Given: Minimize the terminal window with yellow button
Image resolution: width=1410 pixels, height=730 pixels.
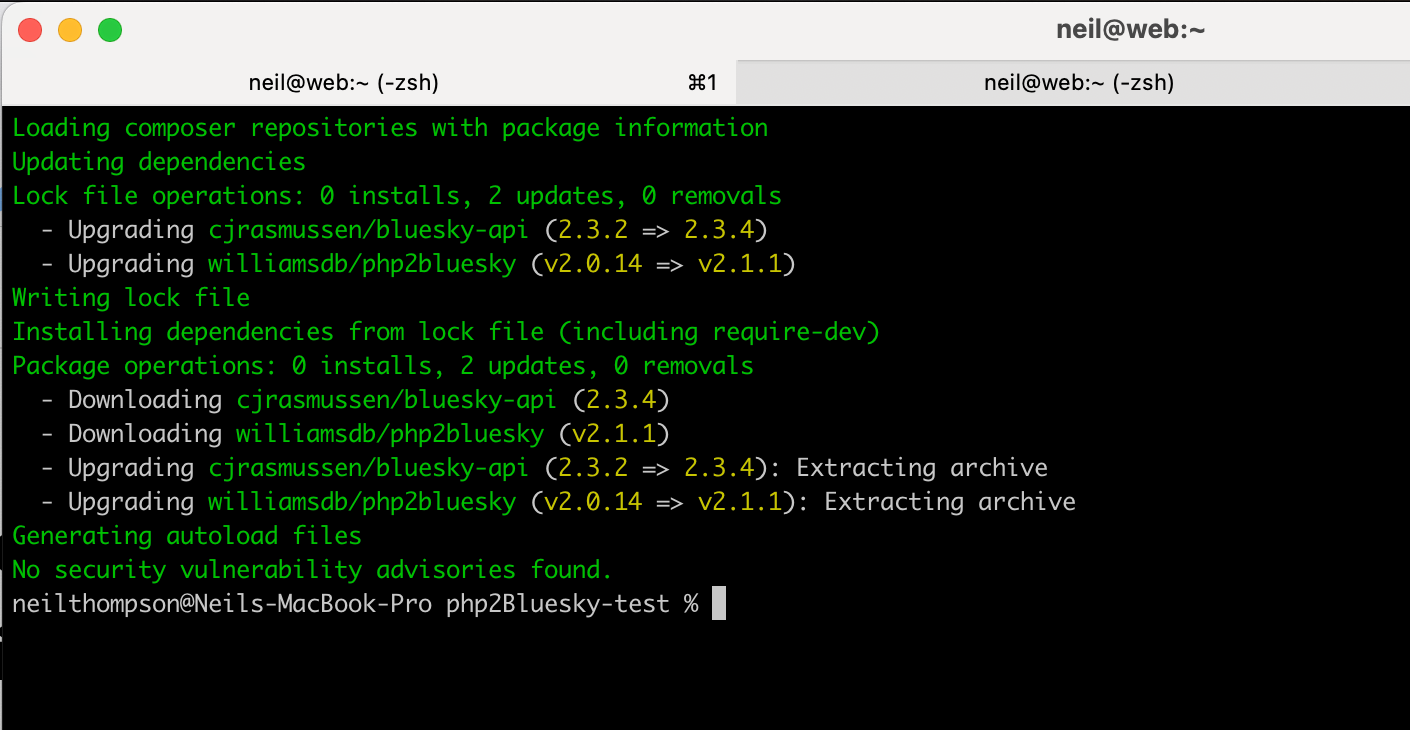Looking at the screenshot, I should coord(70,30).
